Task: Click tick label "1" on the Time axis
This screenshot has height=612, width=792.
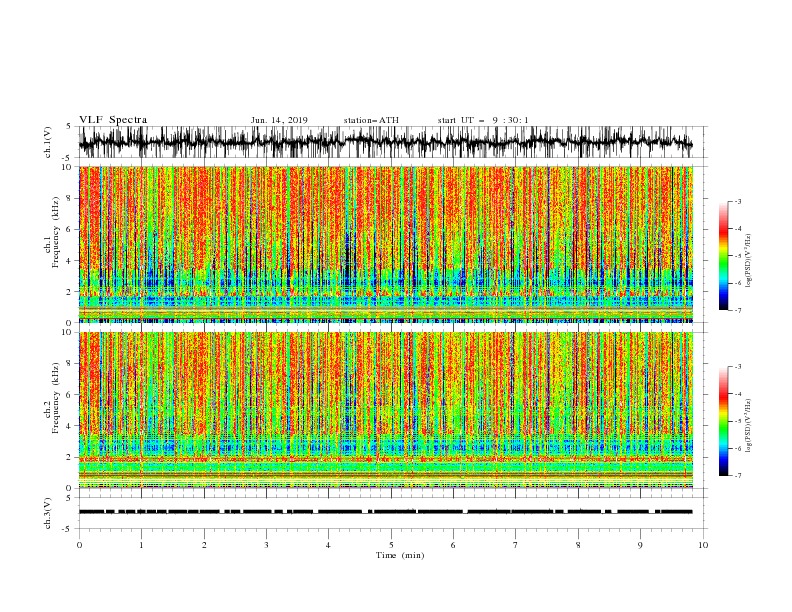Action: (x=141, y=545)
